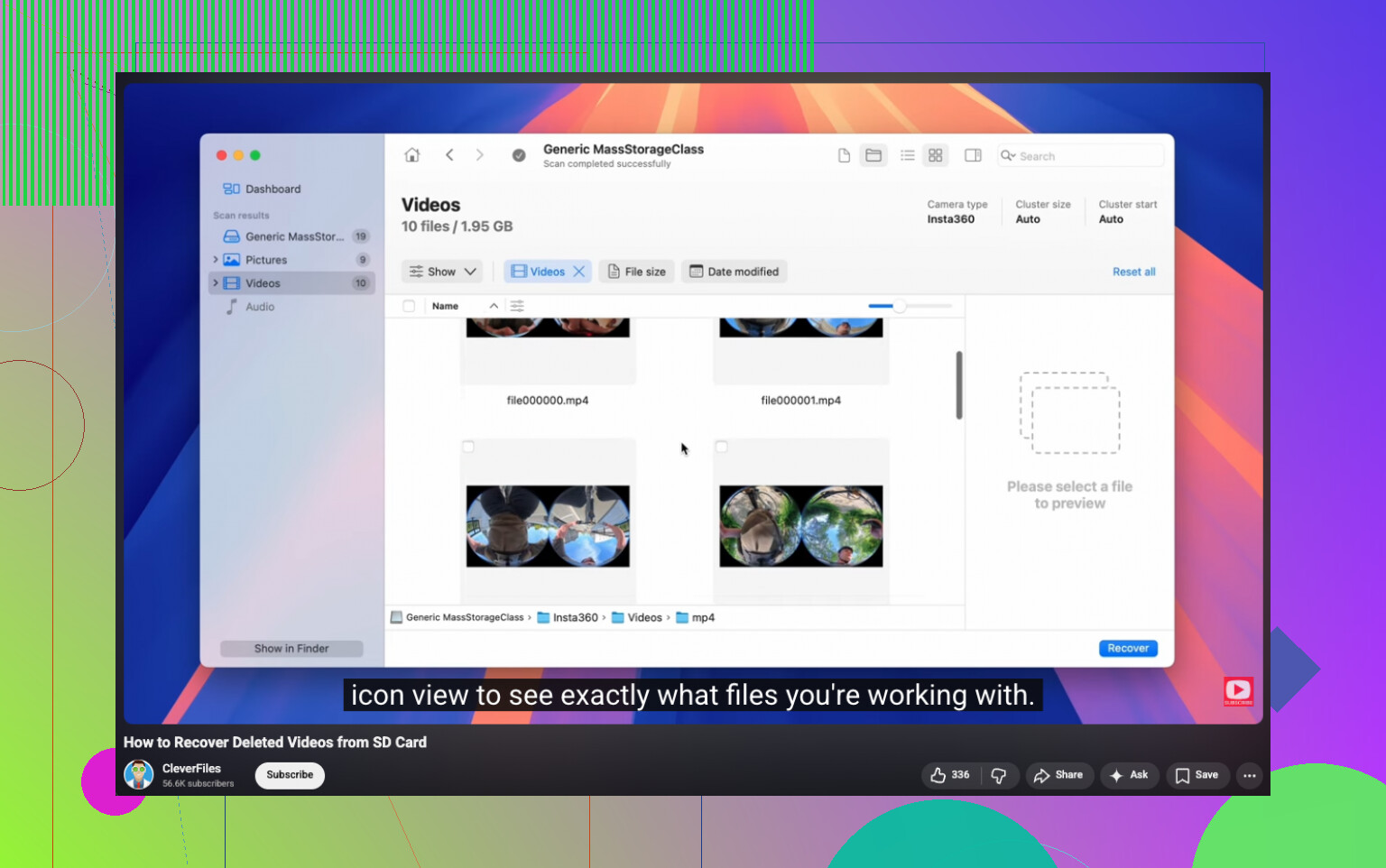This screenshot has width=1386, height=868.
Task: Open Cluster start Auto setting
Action: tap(1111, 219)
